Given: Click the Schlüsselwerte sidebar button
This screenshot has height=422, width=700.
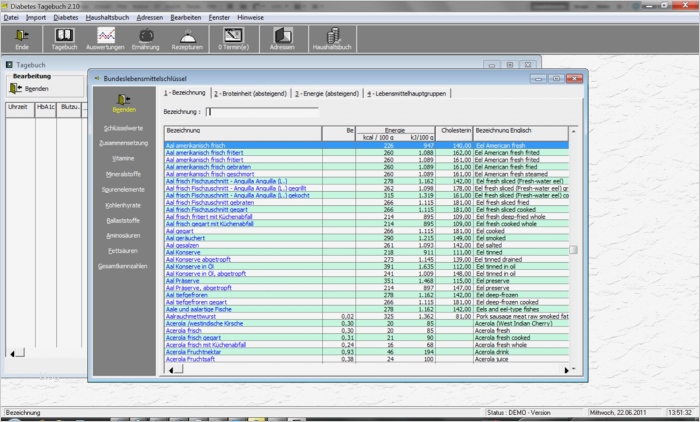Looking at the screenshot, I should coord(124,129).
